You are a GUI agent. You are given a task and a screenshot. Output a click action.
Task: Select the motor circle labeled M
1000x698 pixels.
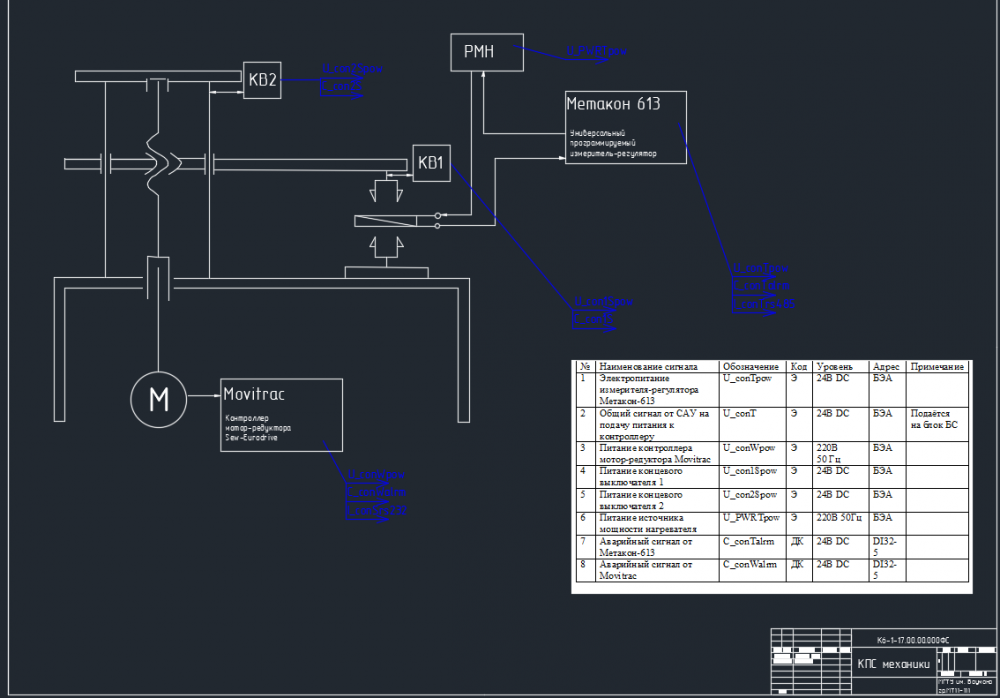click(159, 399)
